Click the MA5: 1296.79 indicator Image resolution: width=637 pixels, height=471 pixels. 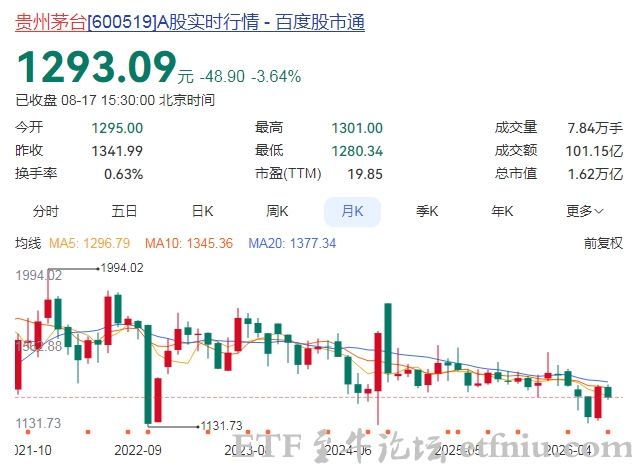point(89,243)
